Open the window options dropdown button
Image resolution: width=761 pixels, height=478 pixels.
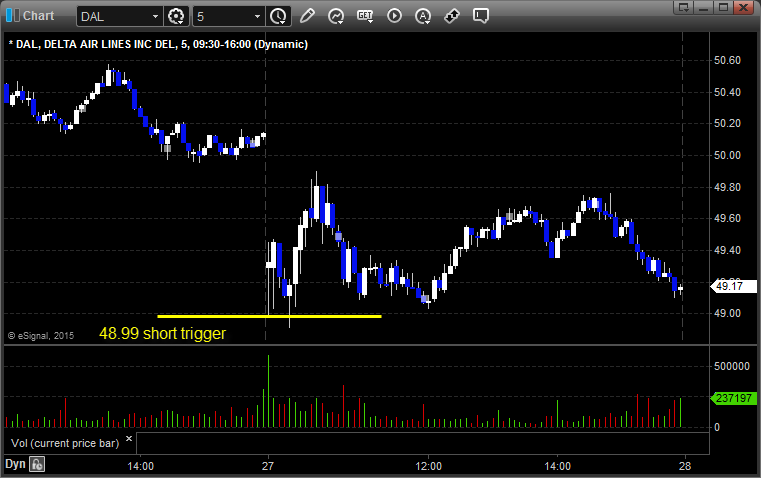pos(683,7)
